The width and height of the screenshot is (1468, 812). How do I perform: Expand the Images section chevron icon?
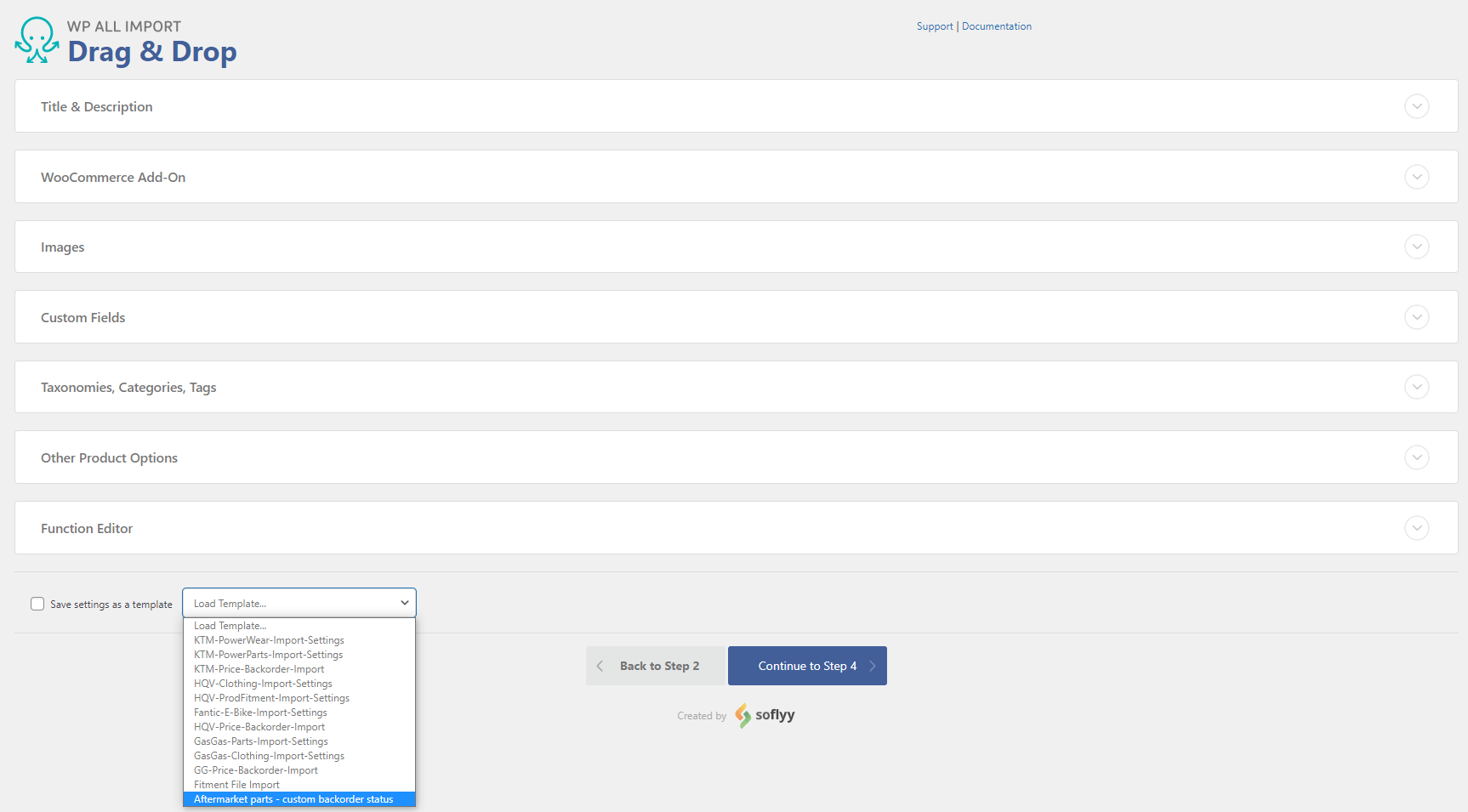pyautogui.click(x=1416, y=247)
